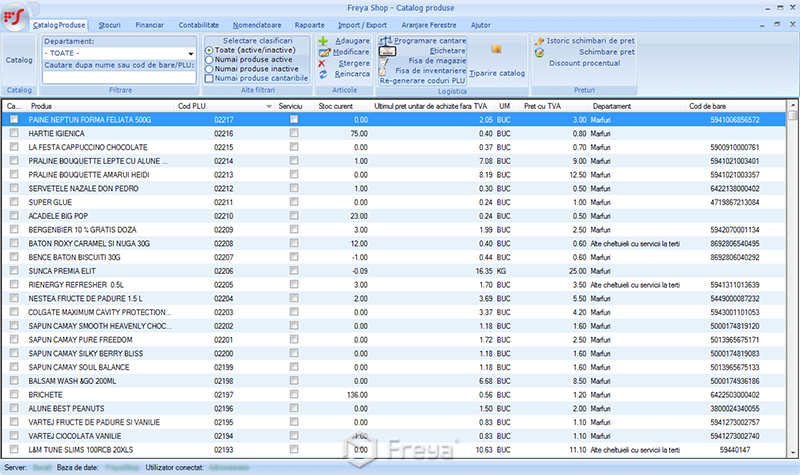Click the blue Reincarca refresh icon
Image resolution: width=800 pixels, height=475 pixels.
(323, 74)
